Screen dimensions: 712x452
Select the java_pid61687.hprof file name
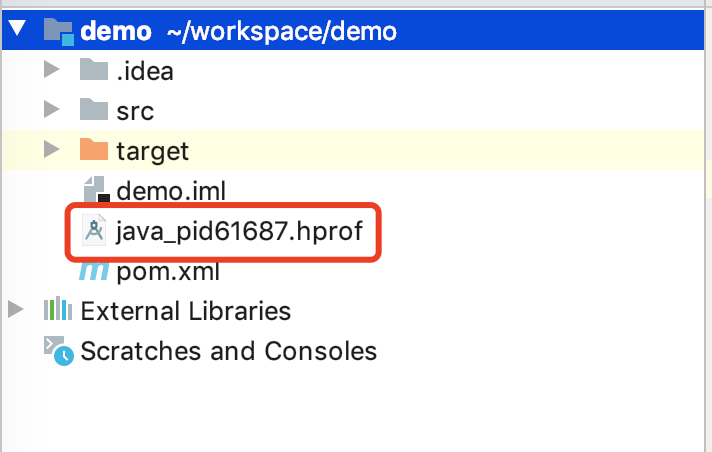tap(239, 232)
